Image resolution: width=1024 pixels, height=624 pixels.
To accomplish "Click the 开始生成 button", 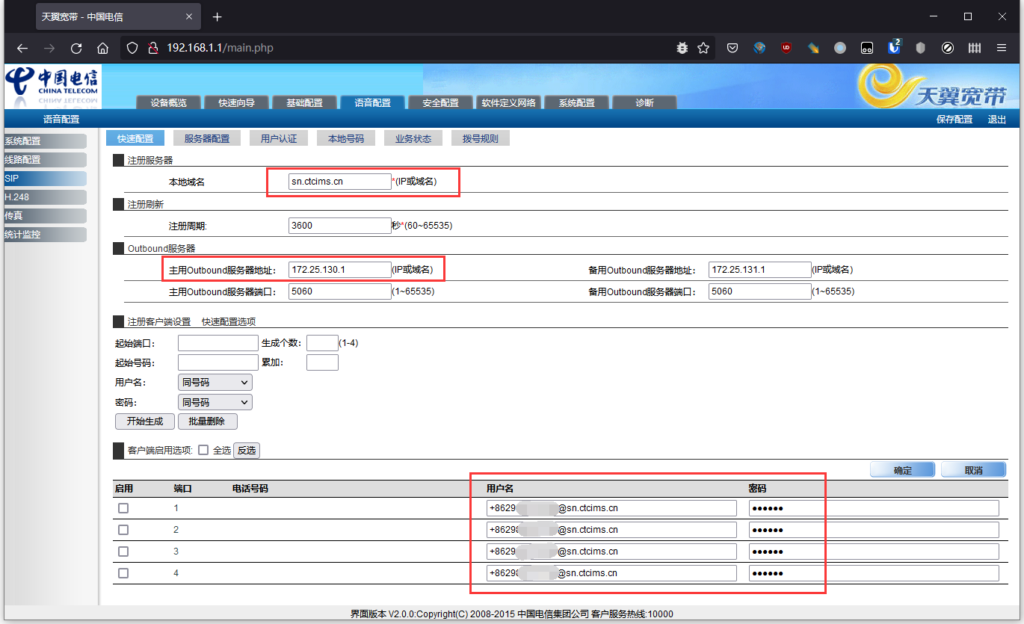I will 145,421.
